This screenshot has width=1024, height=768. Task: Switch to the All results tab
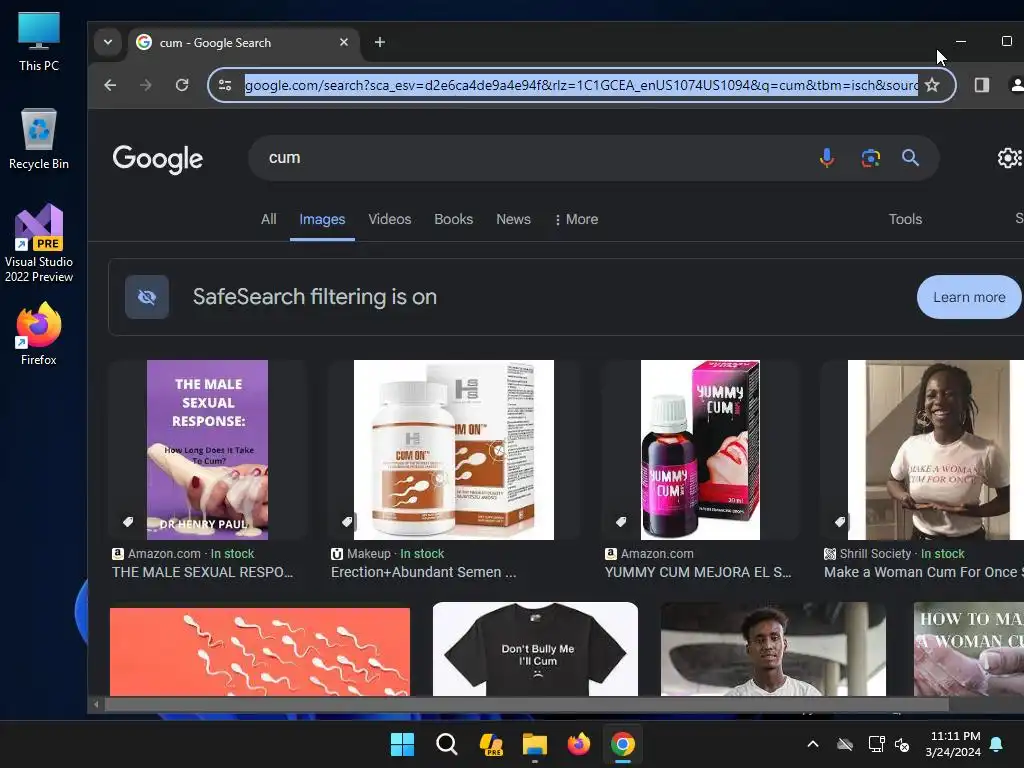click(x=268, y=219)
